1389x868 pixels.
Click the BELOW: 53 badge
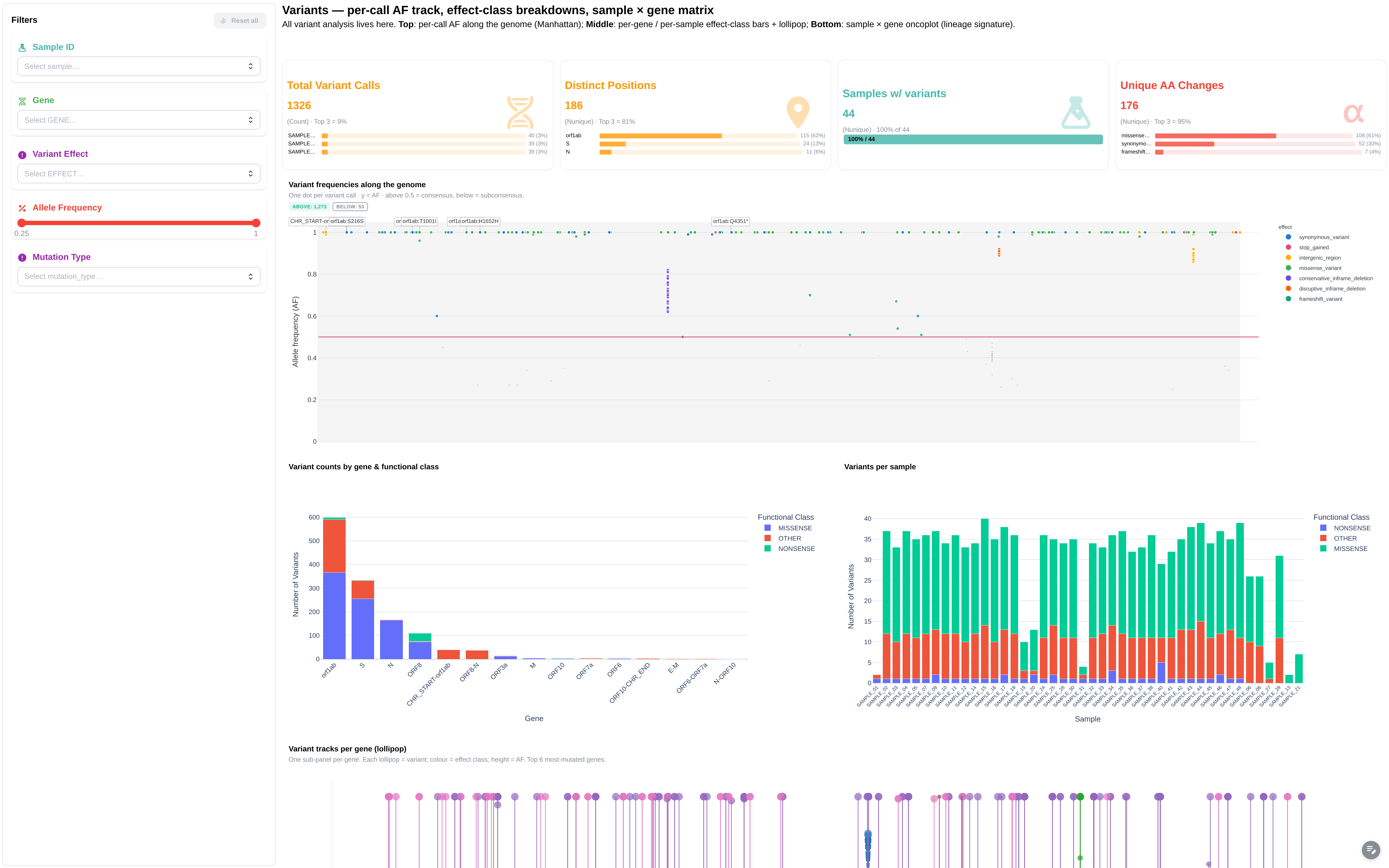click(x=350, y=207)
